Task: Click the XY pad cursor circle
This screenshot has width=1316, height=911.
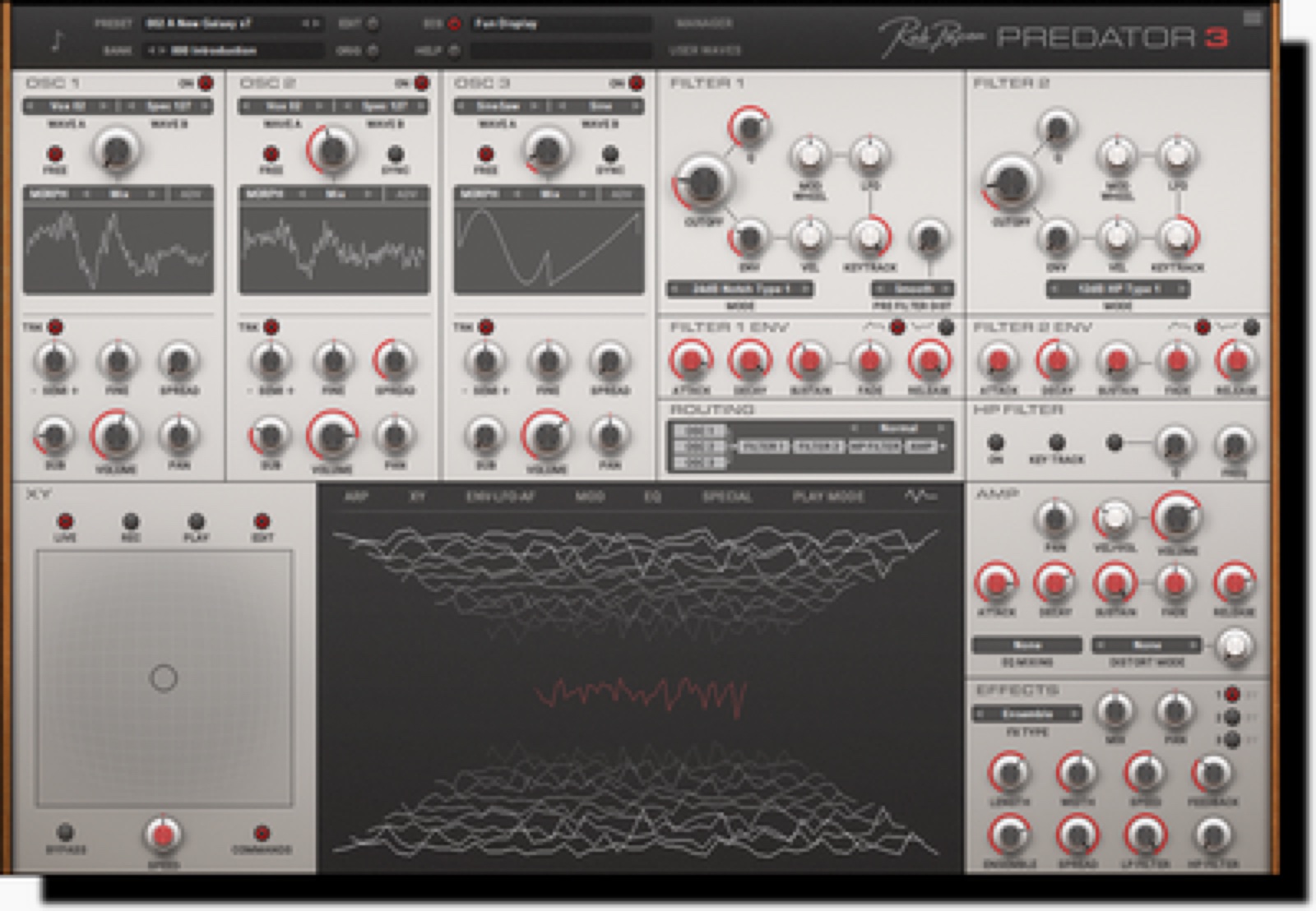Action: pos(164,677)
